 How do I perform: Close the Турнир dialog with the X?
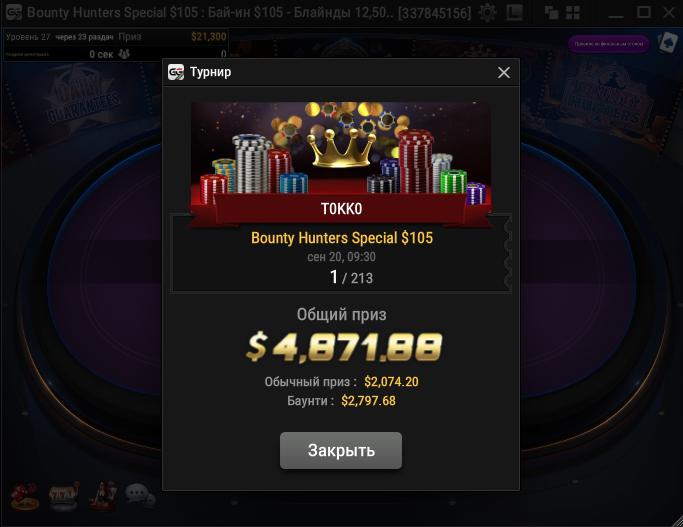click(x=504, y=72)
